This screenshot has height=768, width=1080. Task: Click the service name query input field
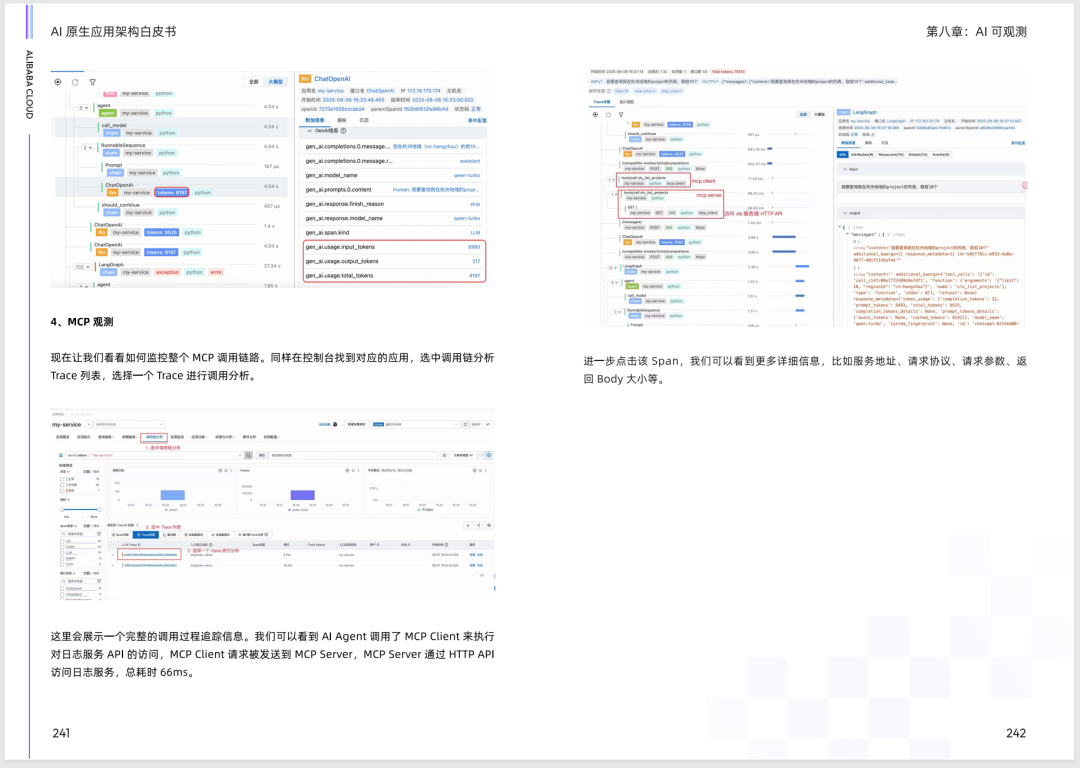[154, 455]
